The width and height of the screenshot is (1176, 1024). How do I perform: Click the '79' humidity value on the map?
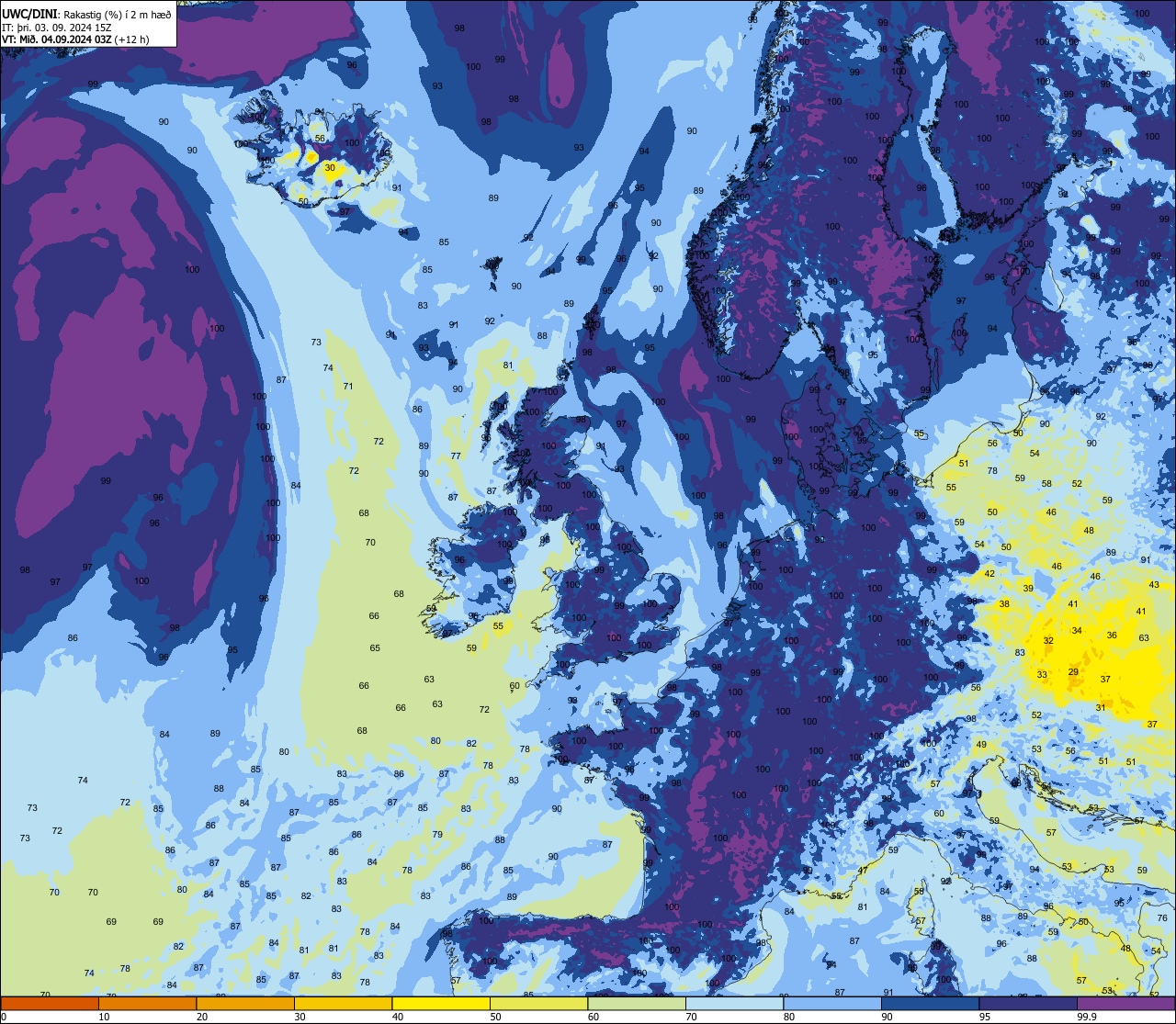tap(437, 835)
